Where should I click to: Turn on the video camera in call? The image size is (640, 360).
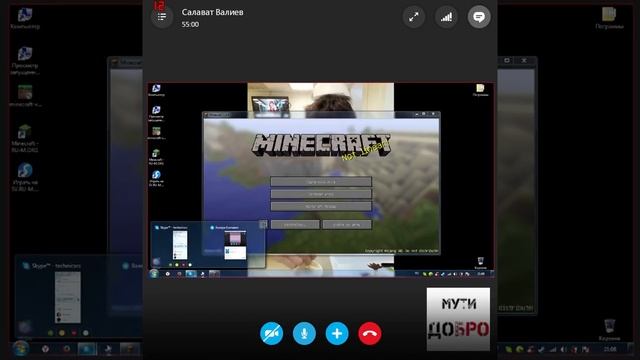[271, 333]
